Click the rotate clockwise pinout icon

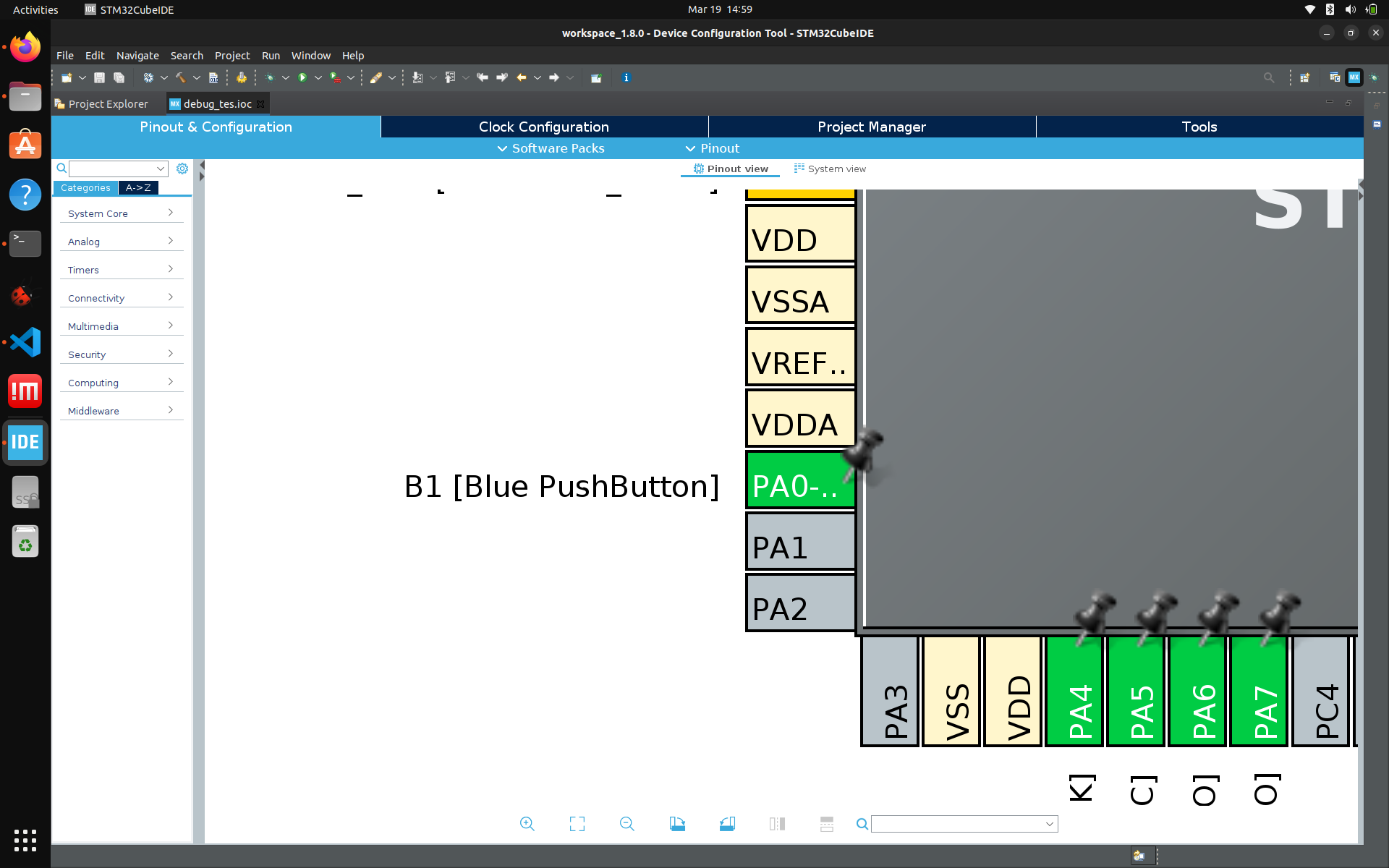click(677, 824)
